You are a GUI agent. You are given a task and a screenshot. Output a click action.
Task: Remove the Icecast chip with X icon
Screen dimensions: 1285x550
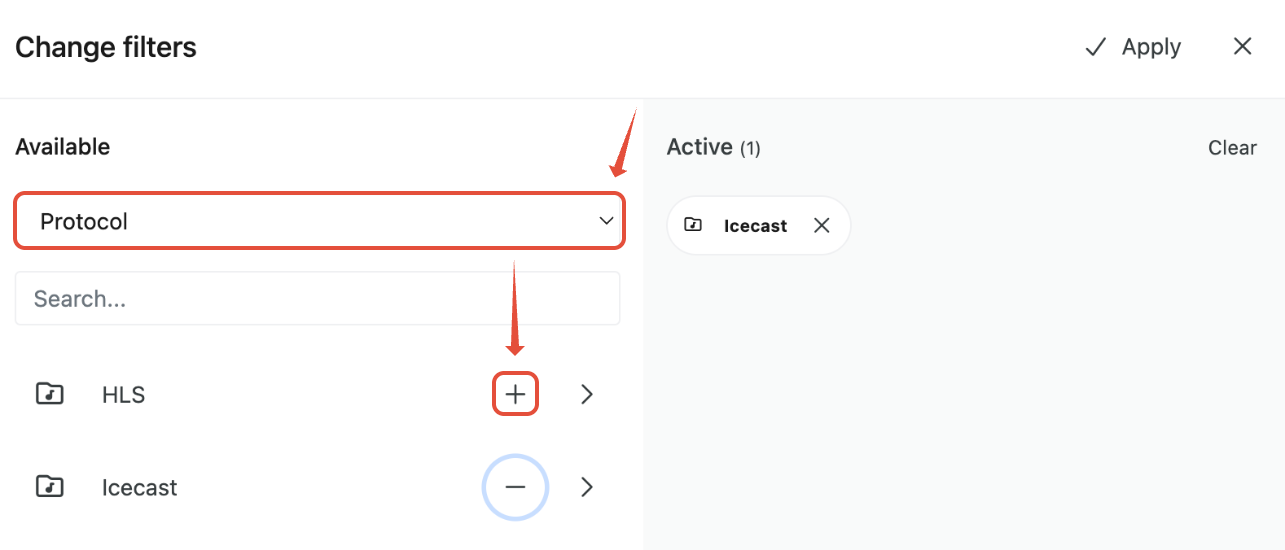[x=822, y=225]
